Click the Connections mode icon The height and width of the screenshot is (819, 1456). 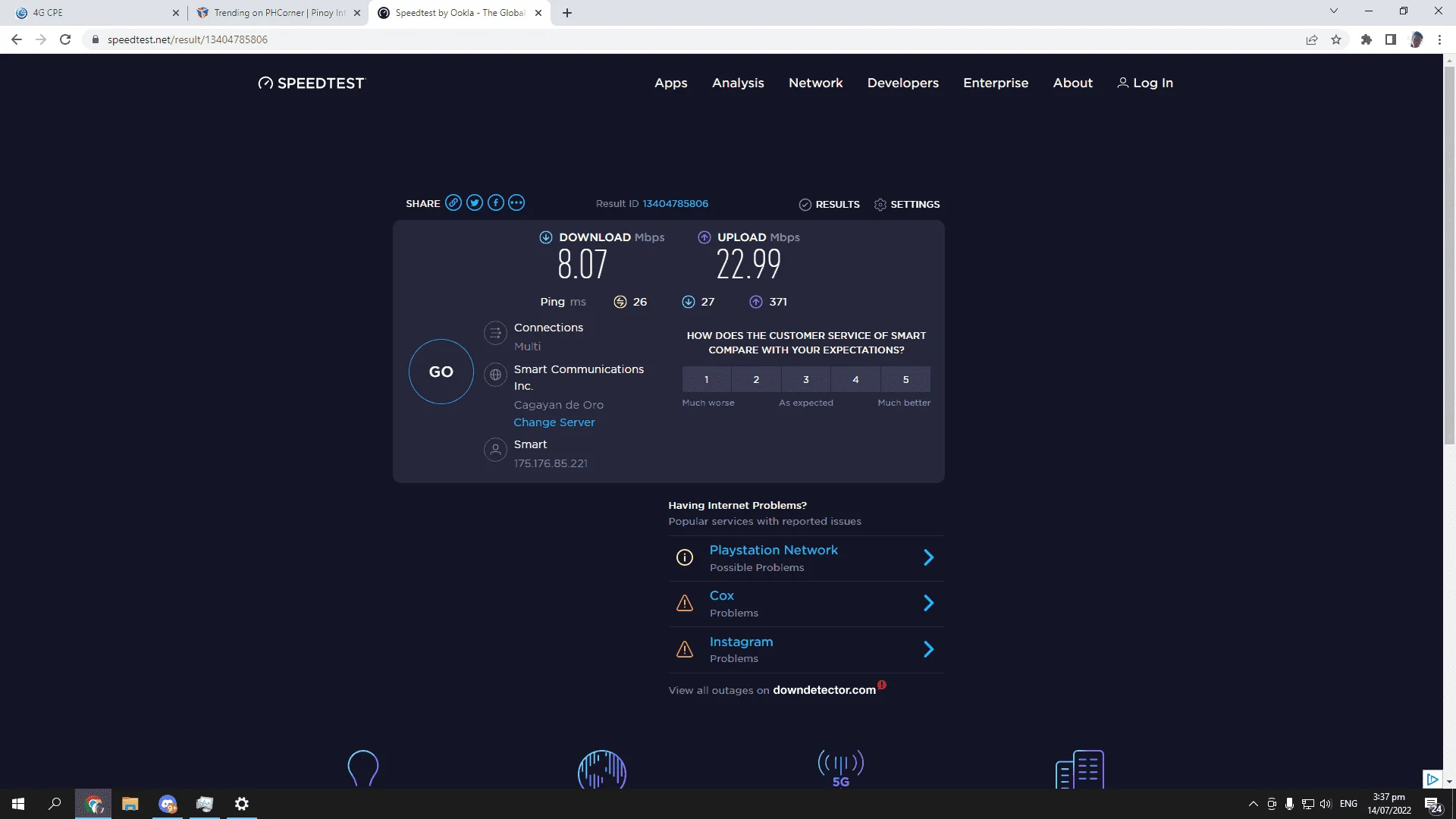[495, 332]
